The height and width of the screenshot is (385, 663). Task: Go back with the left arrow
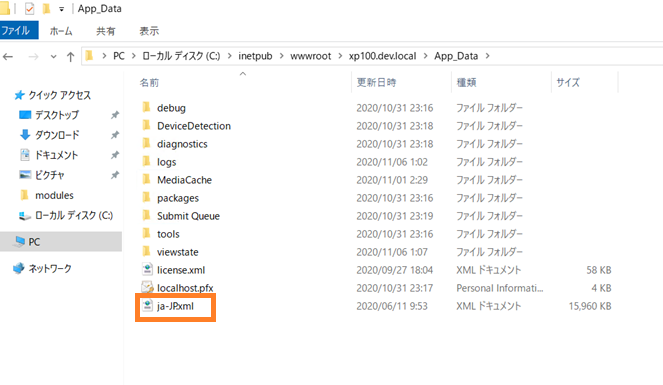pyautogui.click(x=8, y=56)
